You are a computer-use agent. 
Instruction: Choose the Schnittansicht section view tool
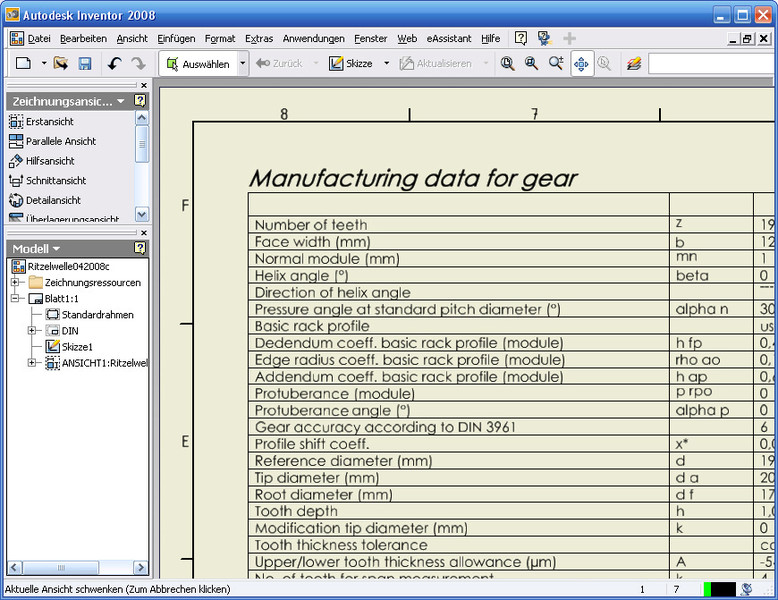click(55, 180)
